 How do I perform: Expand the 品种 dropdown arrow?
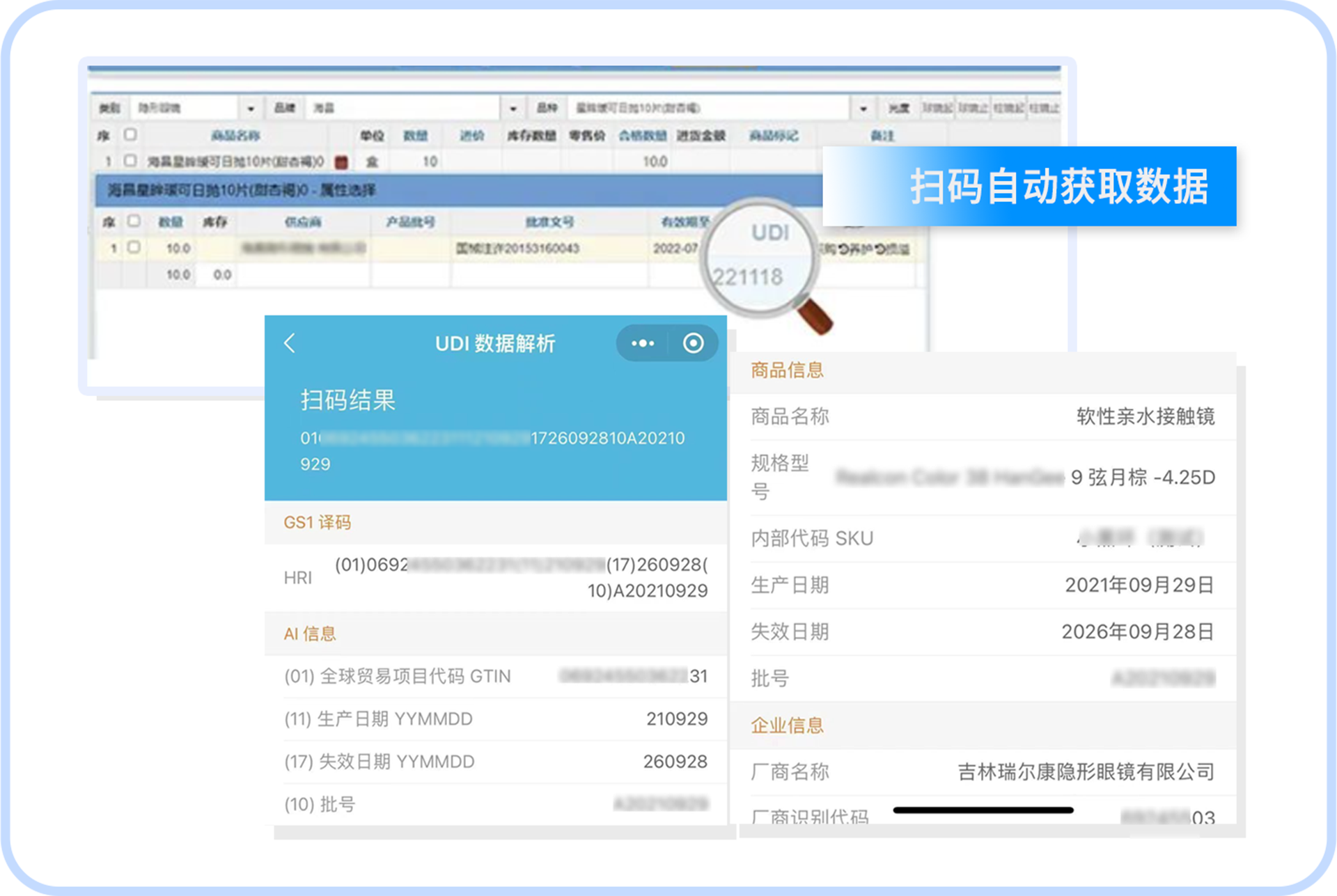click(863, 109)
